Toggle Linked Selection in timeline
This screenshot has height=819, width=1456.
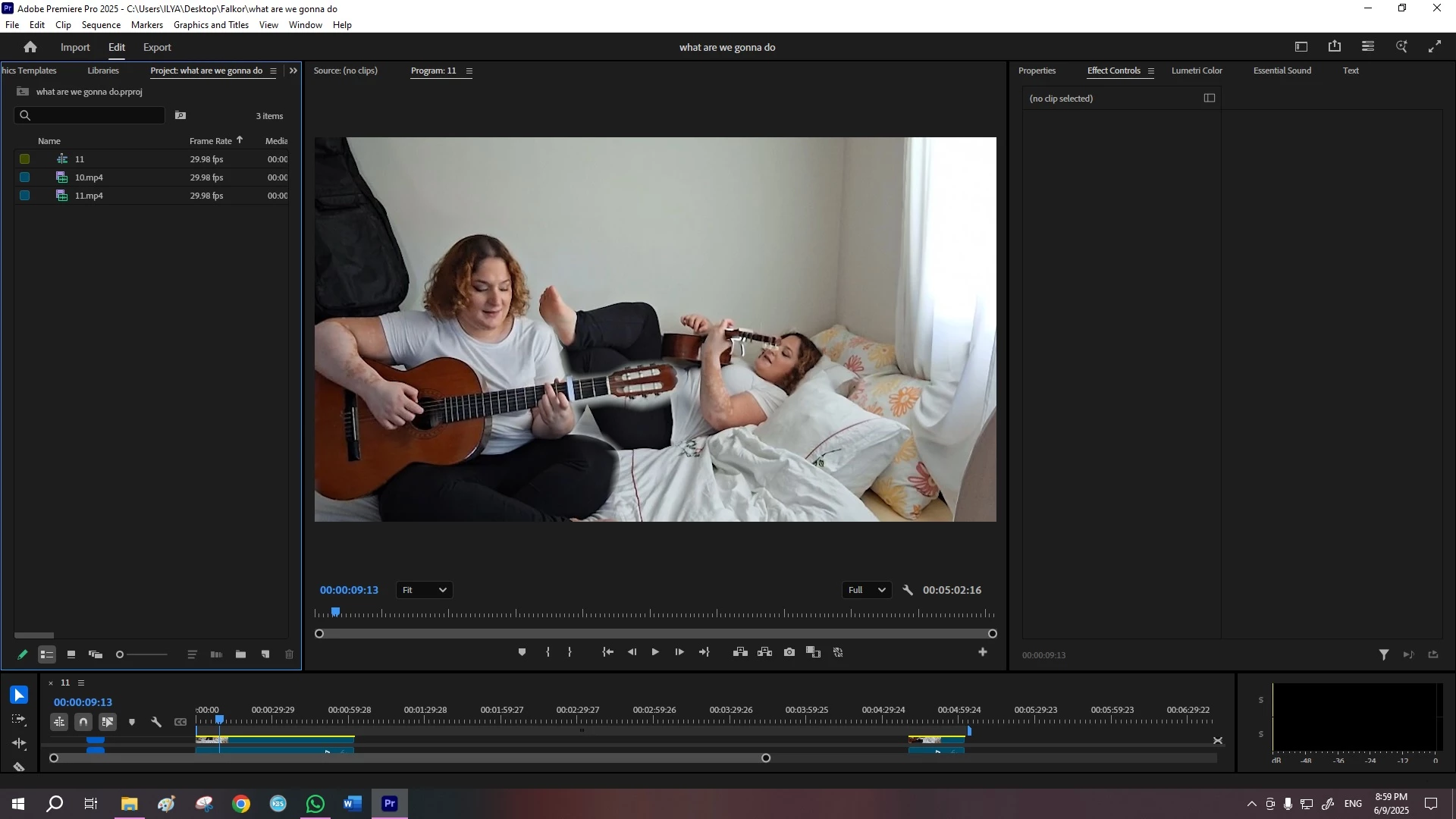tap(108, 722)
